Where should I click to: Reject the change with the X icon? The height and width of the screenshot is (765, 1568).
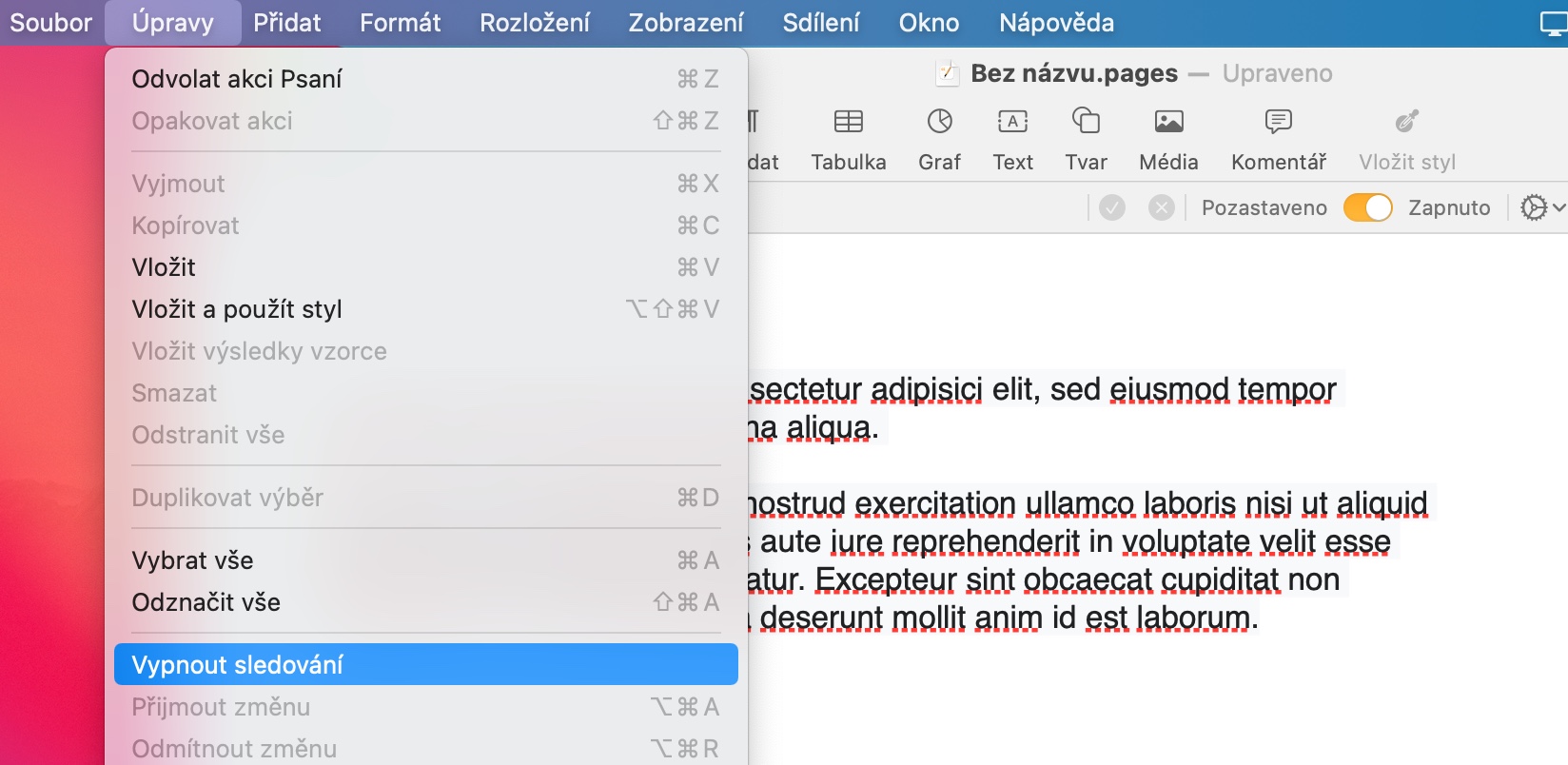1162,207
